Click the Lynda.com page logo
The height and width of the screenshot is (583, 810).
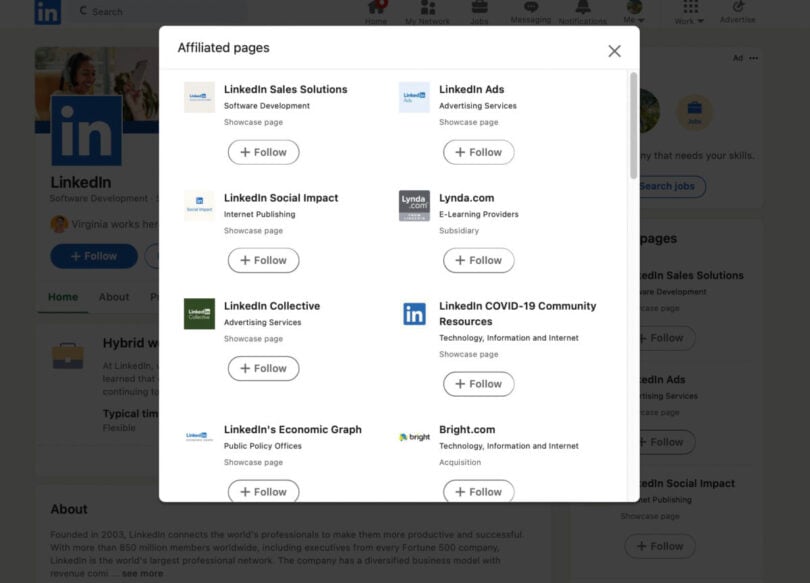coord(413,206)
